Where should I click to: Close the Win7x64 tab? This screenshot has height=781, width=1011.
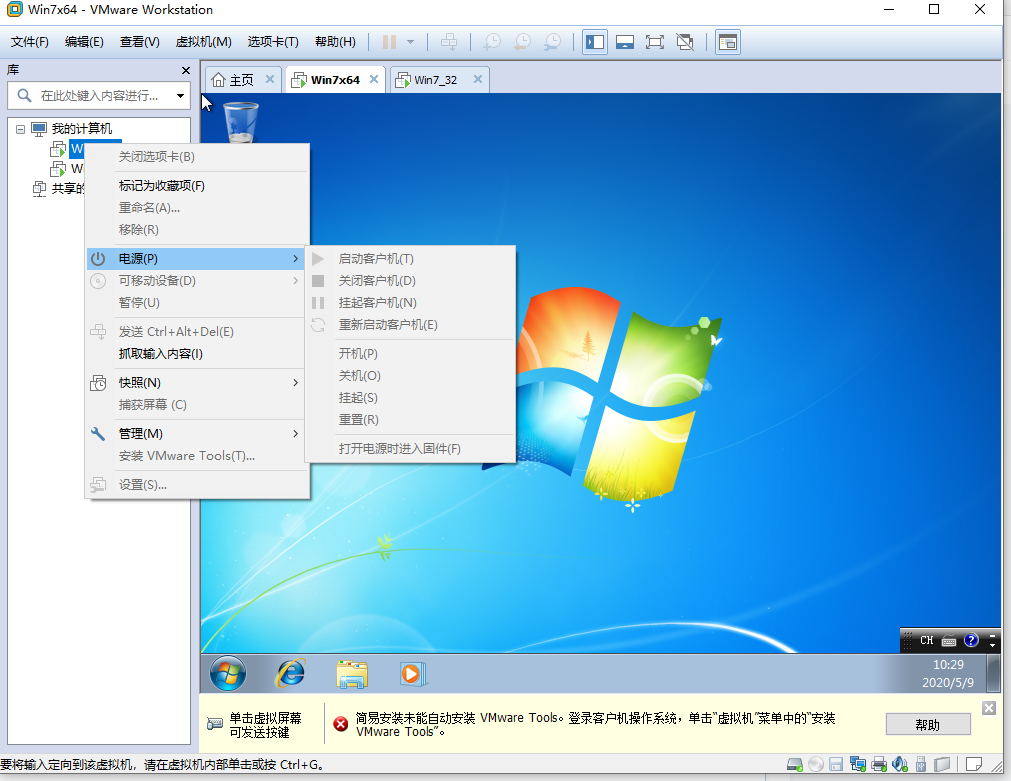(x=374, y=79)
